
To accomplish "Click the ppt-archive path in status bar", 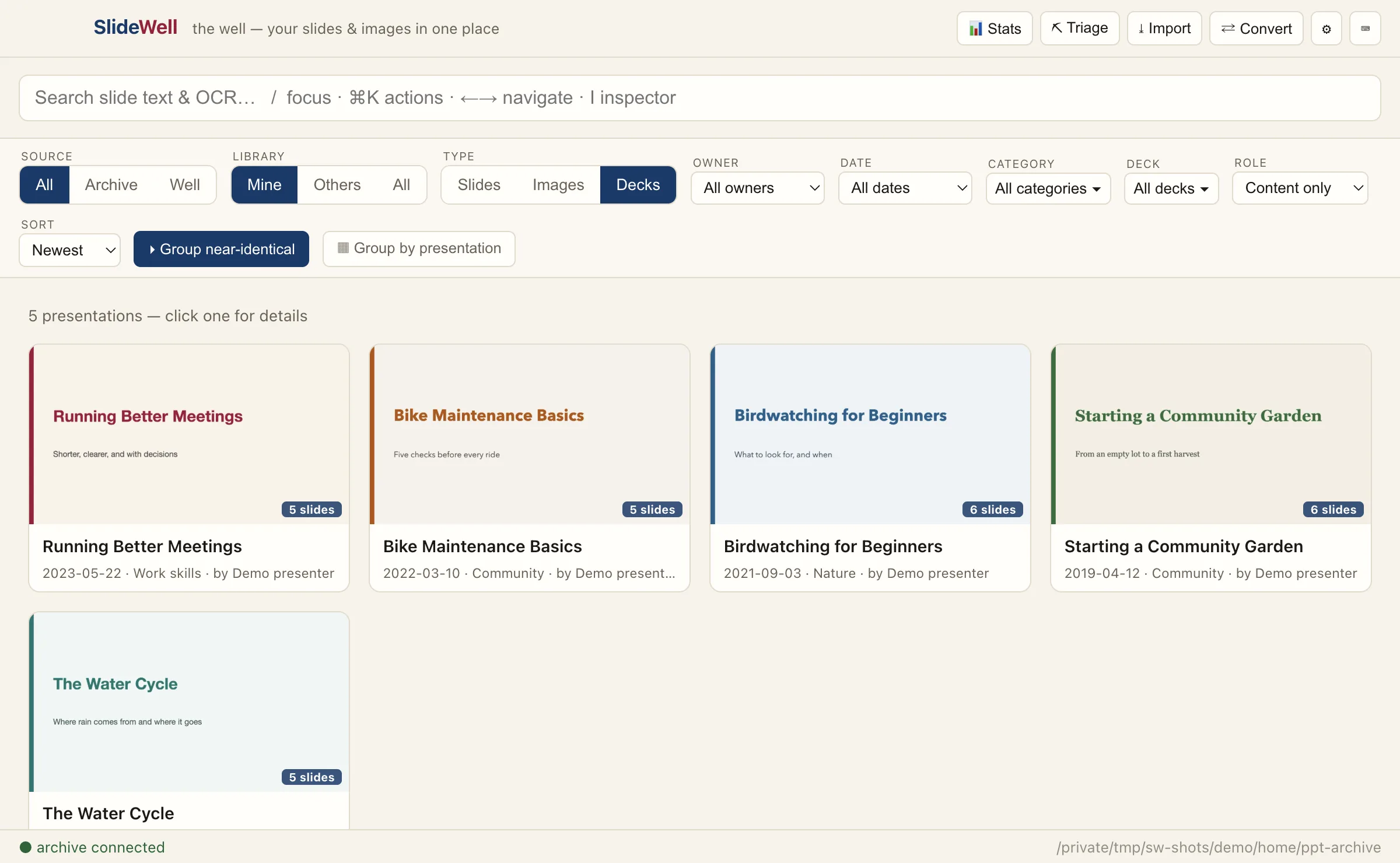I will (x=1219, y=847).
